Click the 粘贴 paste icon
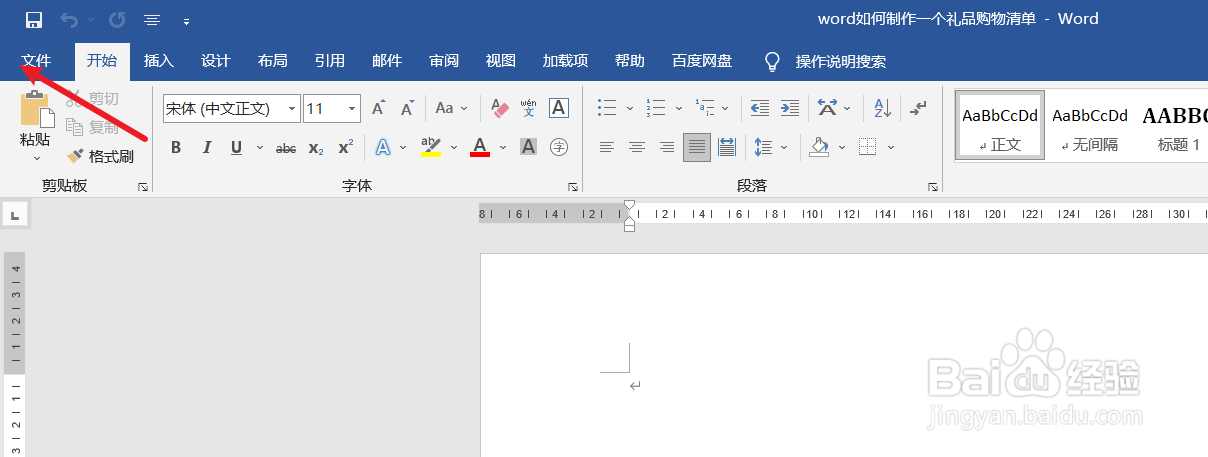Image resolution: width=1208 pixels, height=457 pixels. click(35, 108)
